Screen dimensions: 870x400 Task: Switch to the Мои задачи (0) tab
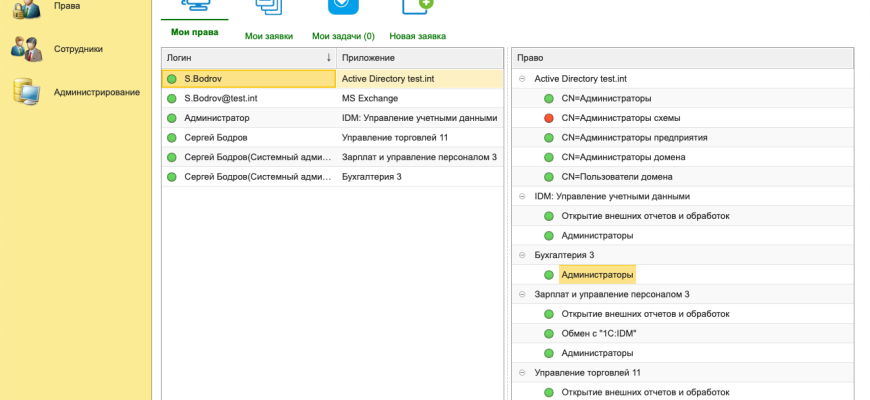tap(343, 36)
